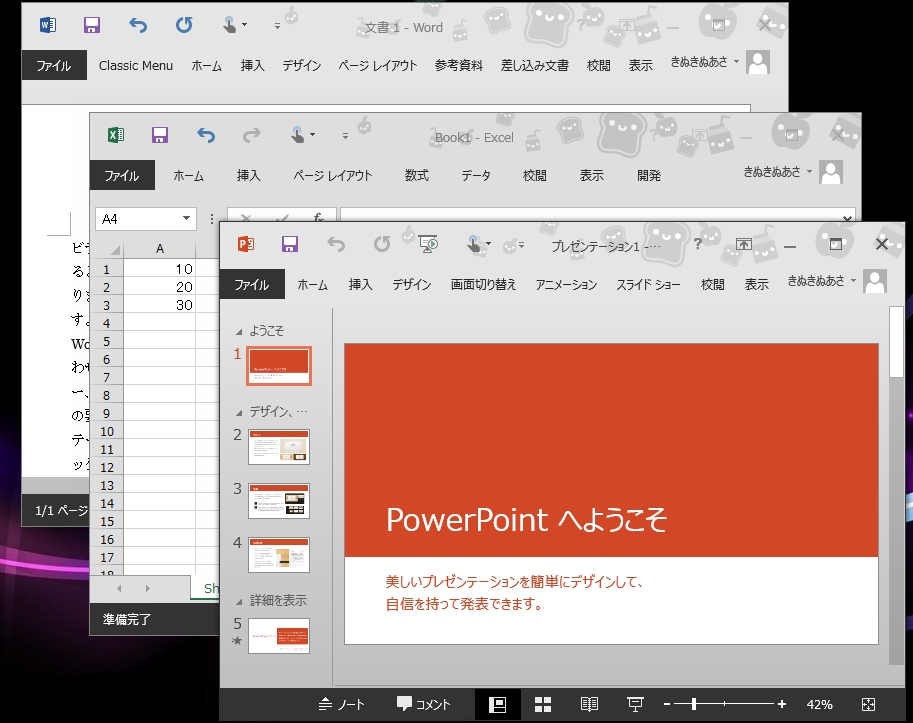Screen dimensions: 913x723
Task: Select slide 2 thumbnail
Action: [279, 447]
